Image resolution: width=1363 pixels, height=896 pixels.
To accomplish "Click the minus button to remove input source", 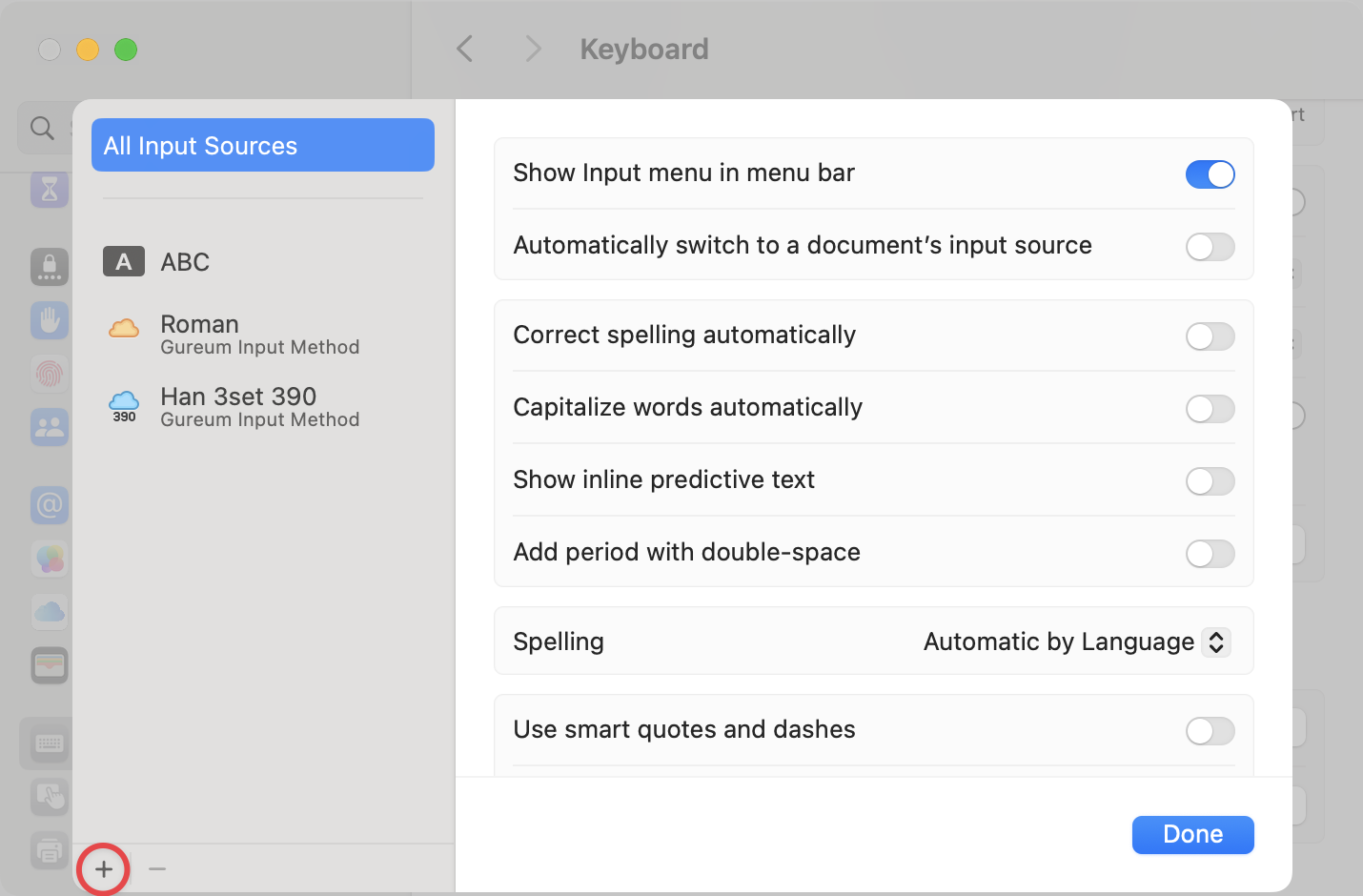I will [x=157, y=869].
